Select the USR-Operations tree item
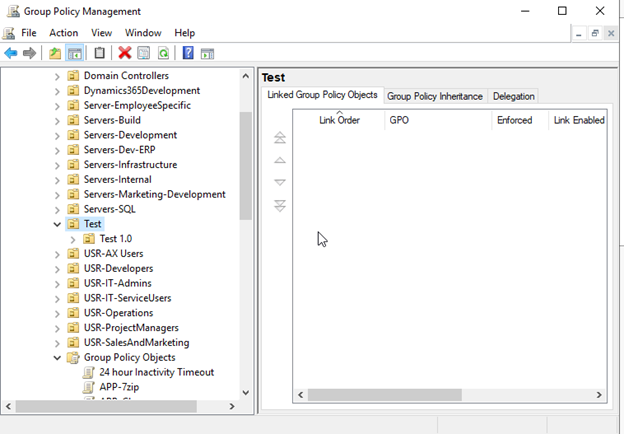The image size is (624, 434). point(118,313)
